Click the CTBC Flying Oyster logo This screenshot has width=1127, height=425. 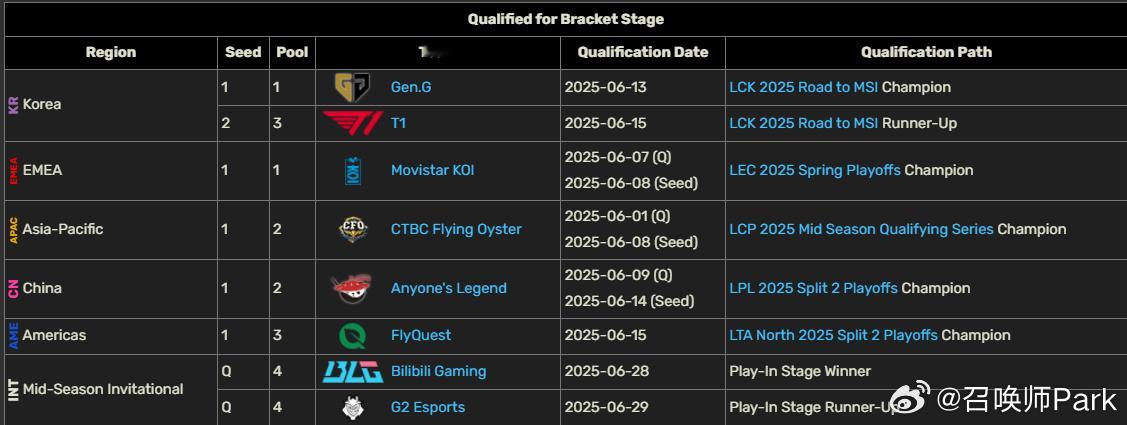pos(352,229)
